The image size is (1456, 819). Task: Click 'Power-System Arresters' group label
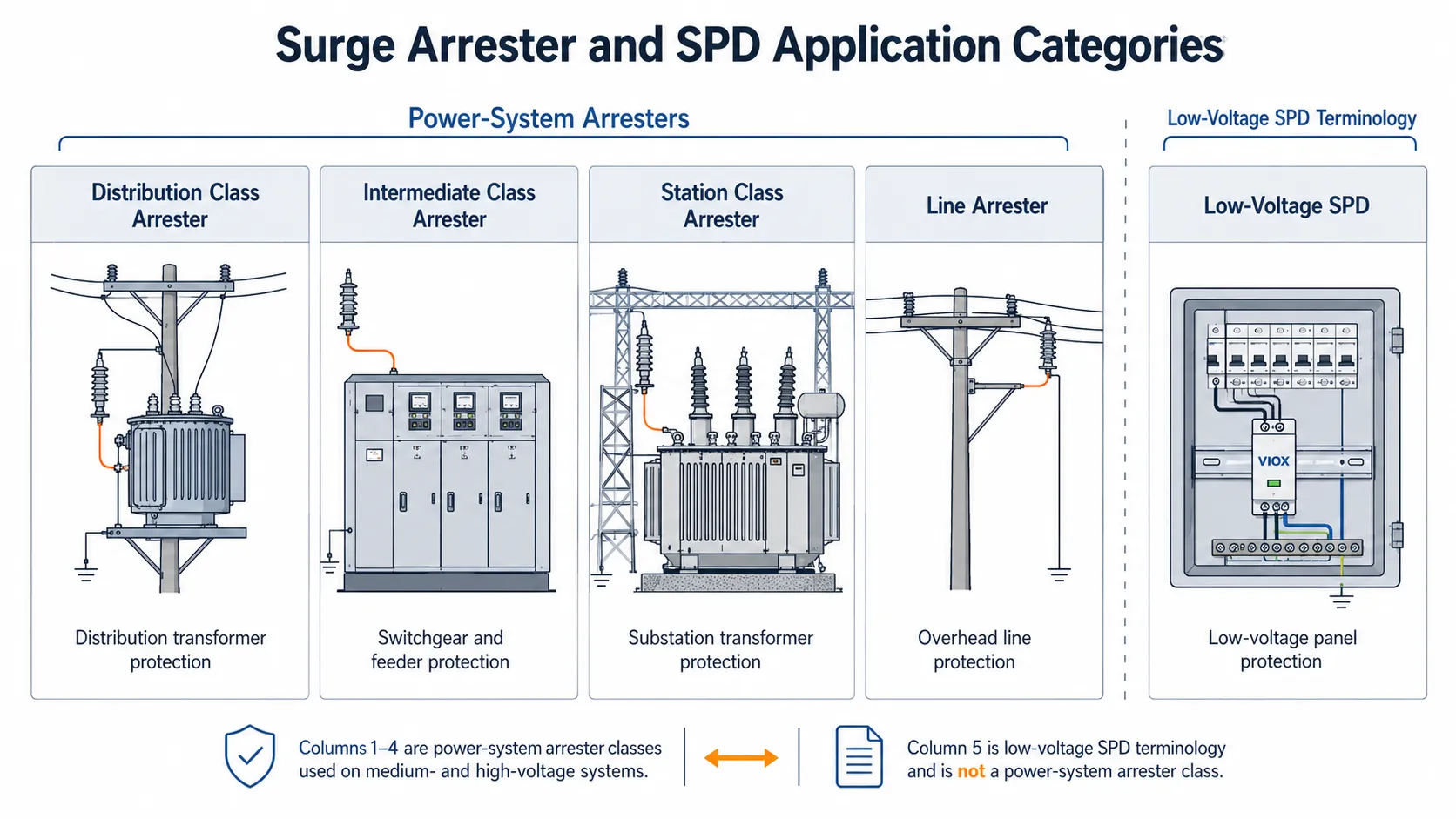click(x=549, y=118)
